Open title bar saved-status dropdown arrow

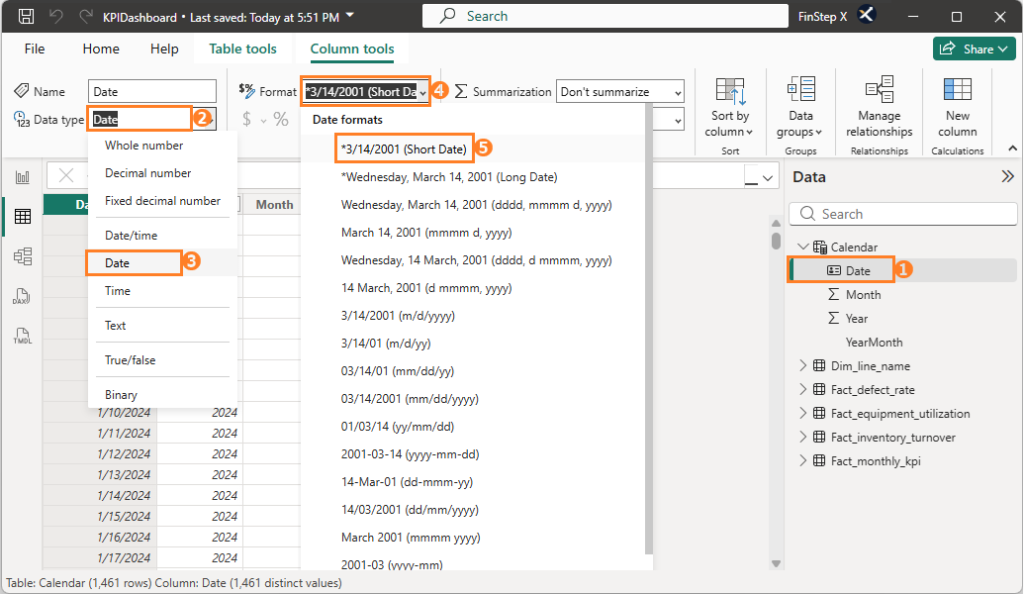coord(350,16)
